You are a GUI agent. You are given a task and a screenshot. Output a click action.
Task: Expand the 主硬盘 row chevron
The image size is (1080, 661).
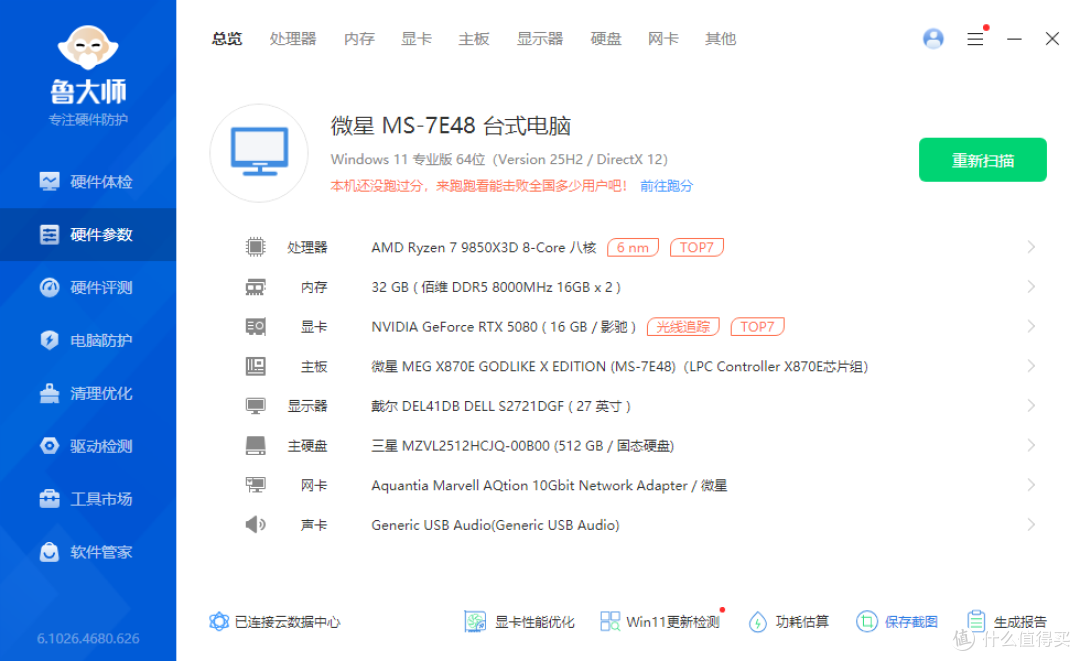tap(1031, 445)
